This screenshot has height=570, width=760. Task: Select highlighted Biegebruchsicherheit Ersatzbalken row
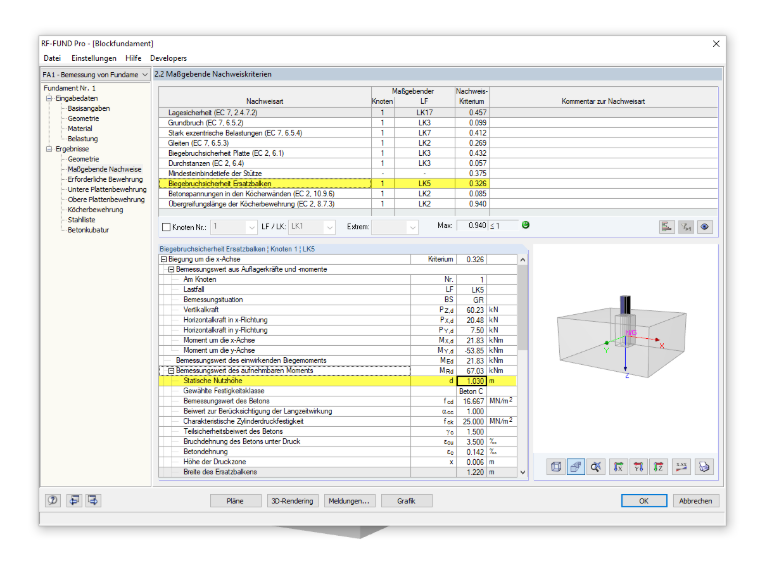pos(438,184)
